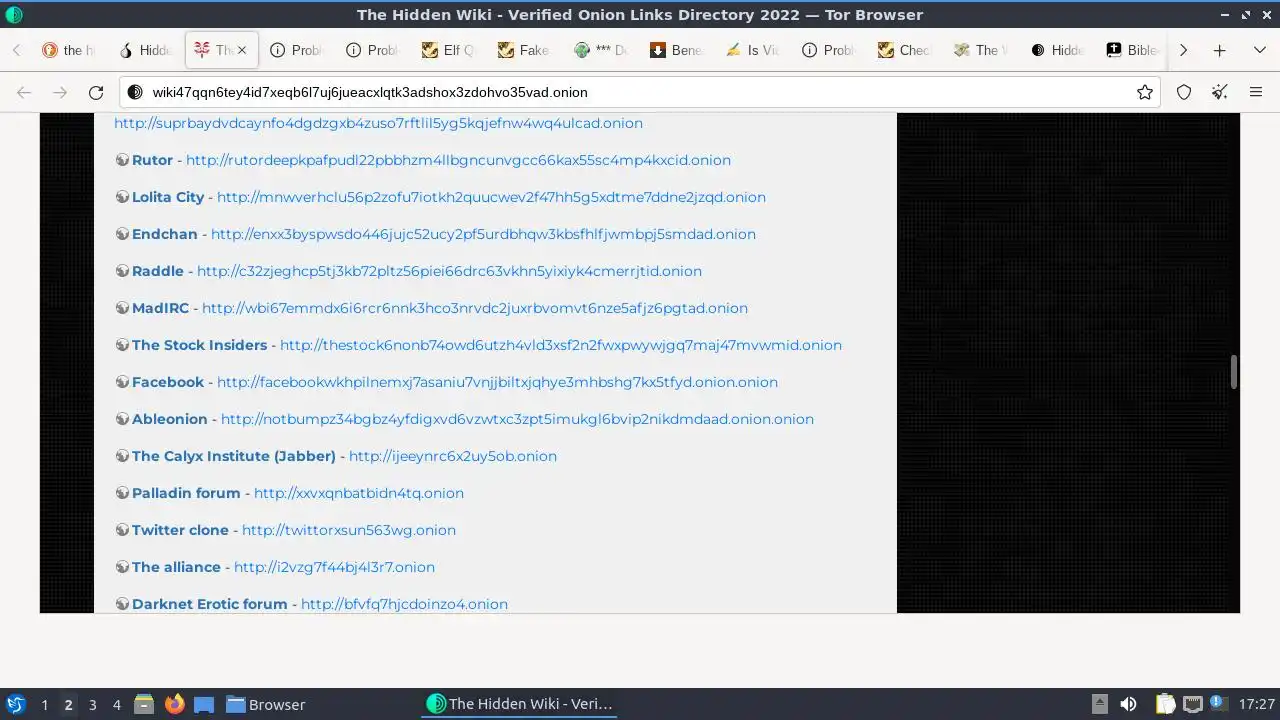Click the address bar URL field
Screen dimensions: 1280x720
640,92
